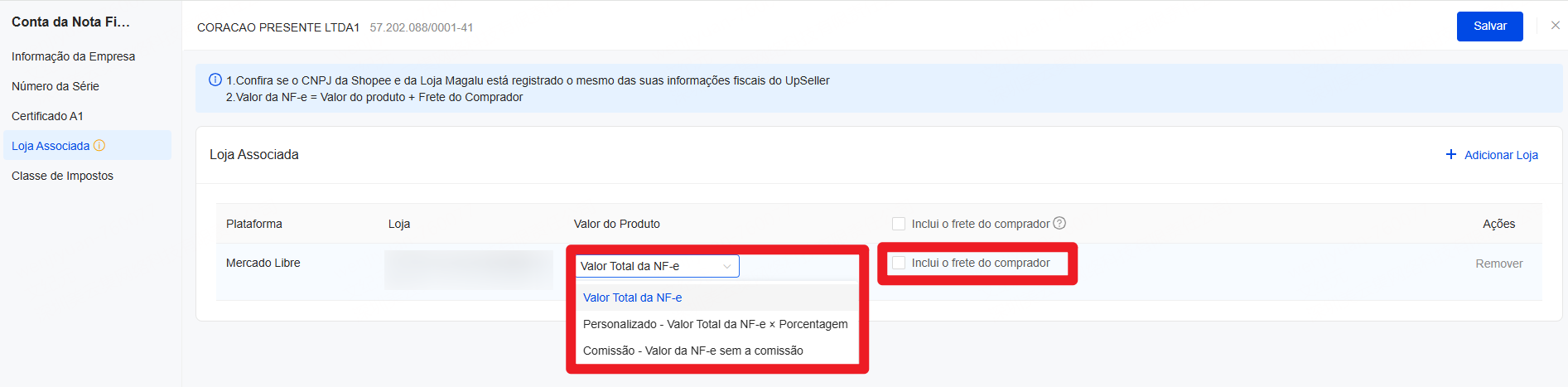Screen dimensions: 1568x387
Task: Click the plus icon for Adicionar Loja
Action: tap(1451, 154)
